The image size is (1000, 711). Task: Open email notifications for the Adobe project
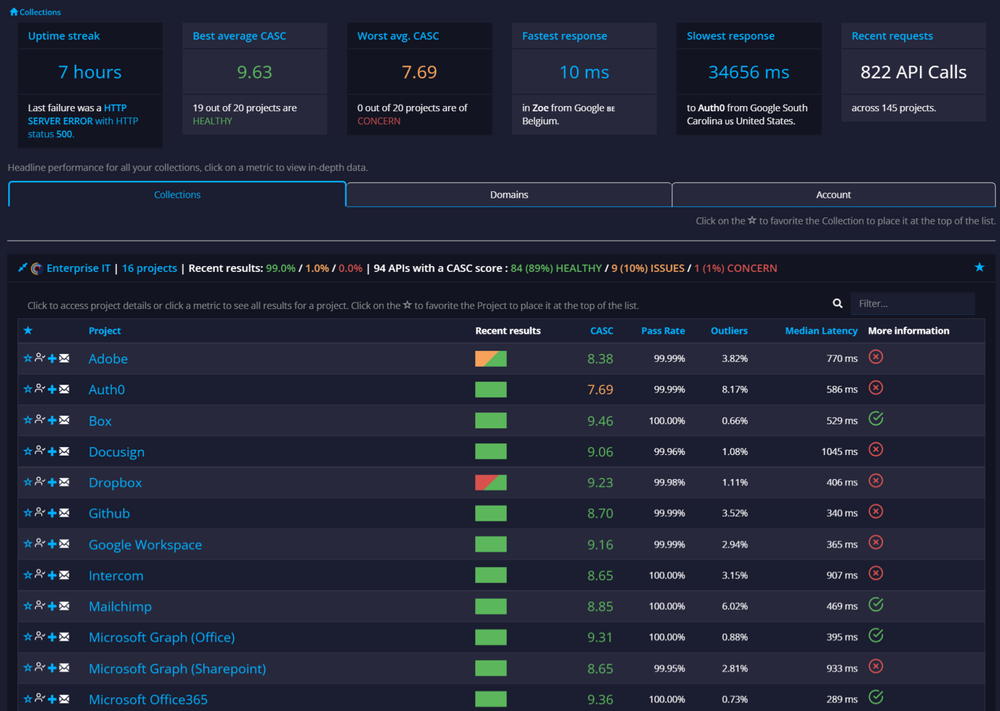[64, 358]
